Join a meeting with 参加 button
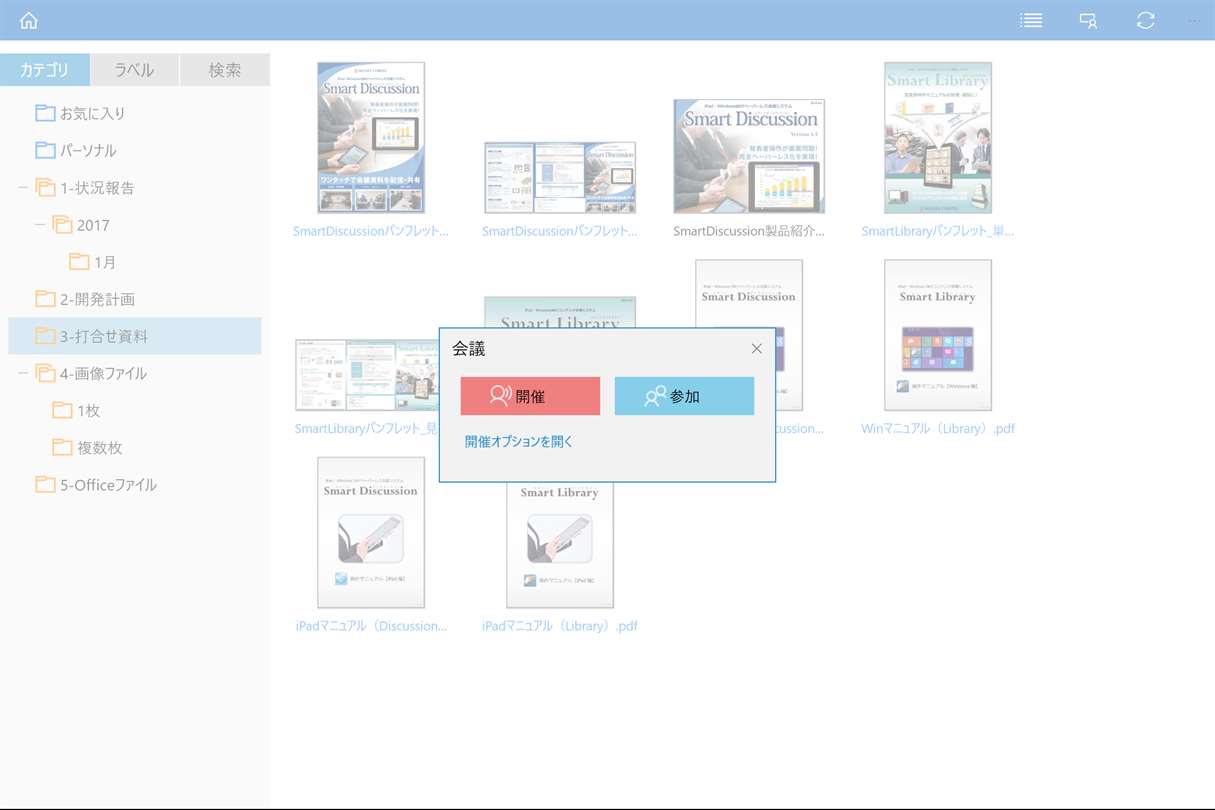Image resolution: width=1215 pixels, height=810 pixels. coord(684,396)
